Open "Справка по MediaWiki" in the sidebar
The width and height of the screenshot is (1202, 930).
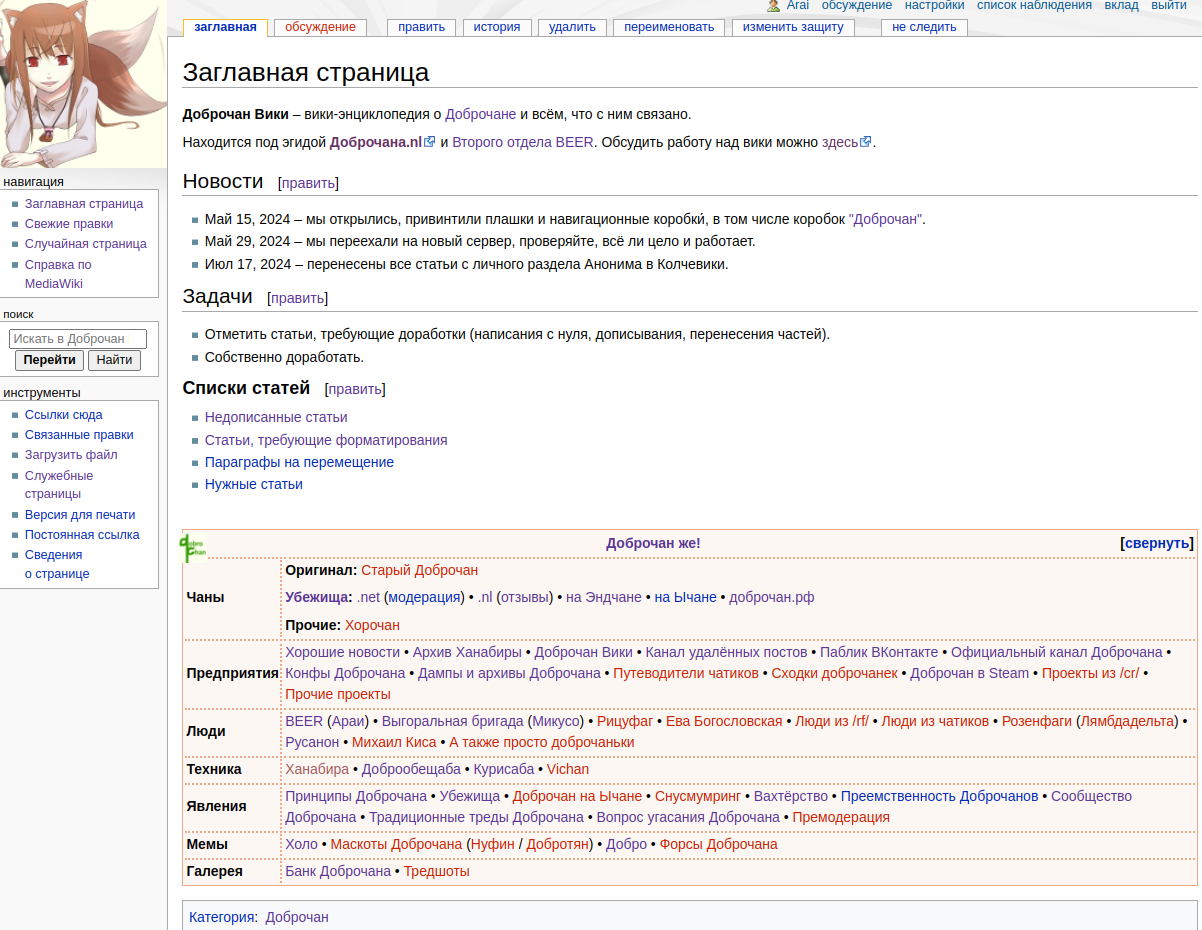[58, 274]
